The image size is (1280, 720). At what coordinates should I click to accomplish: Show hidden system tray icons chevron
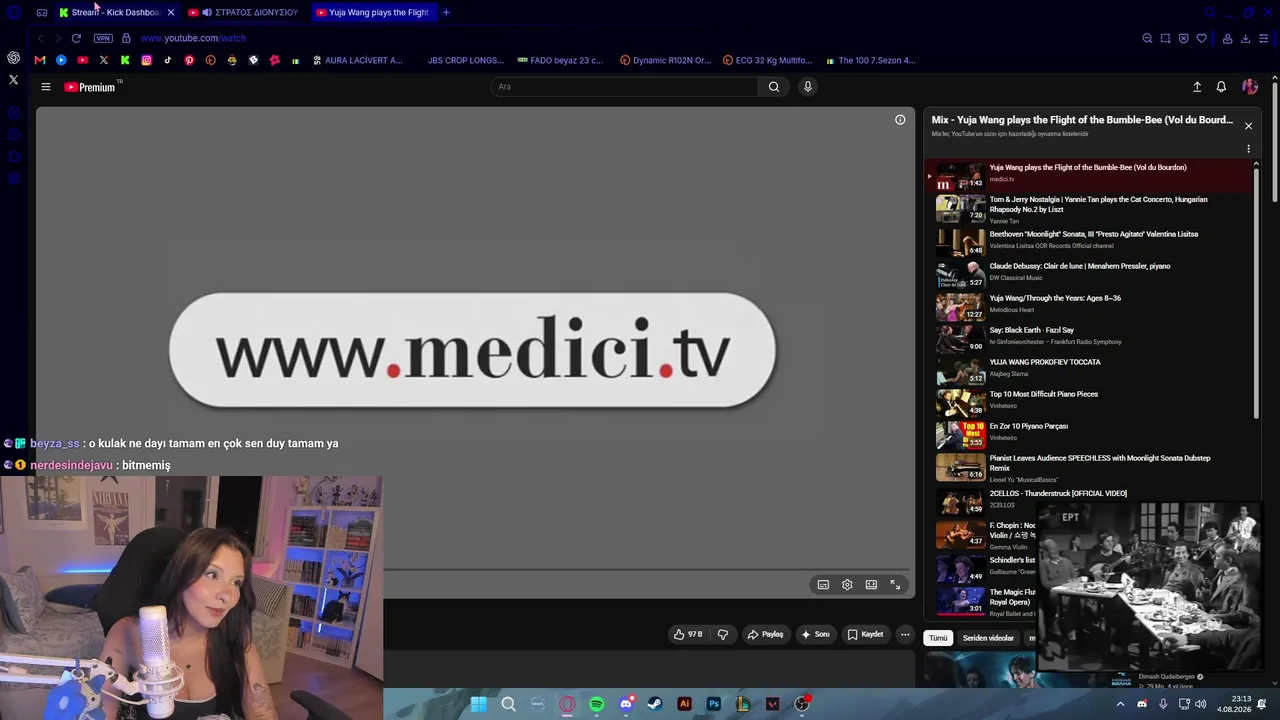[1120, 704]
